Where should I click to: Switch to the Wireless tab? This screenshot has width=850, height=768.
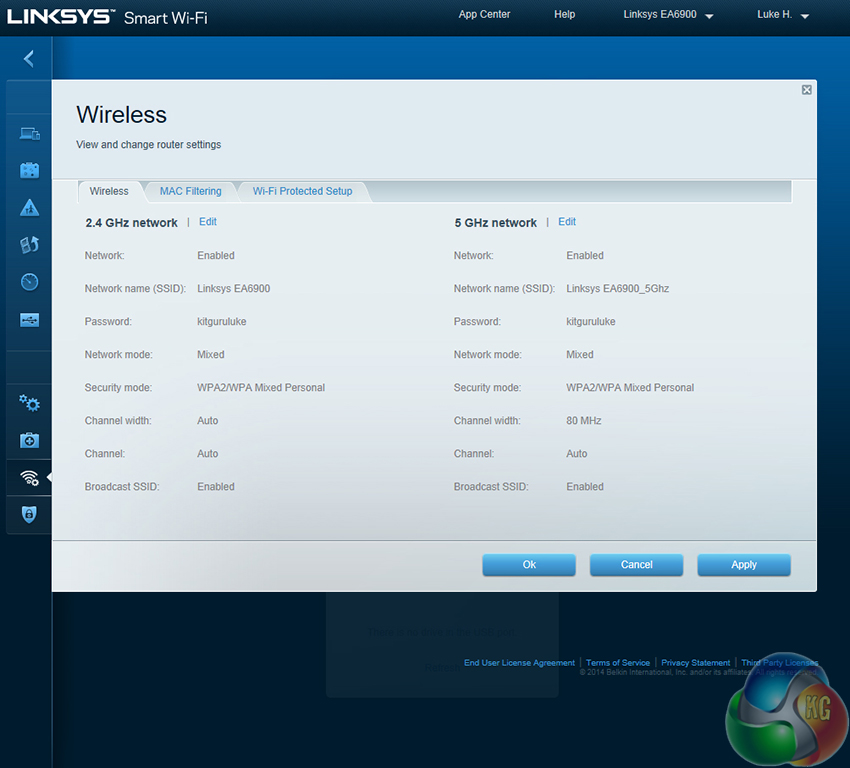109,191
